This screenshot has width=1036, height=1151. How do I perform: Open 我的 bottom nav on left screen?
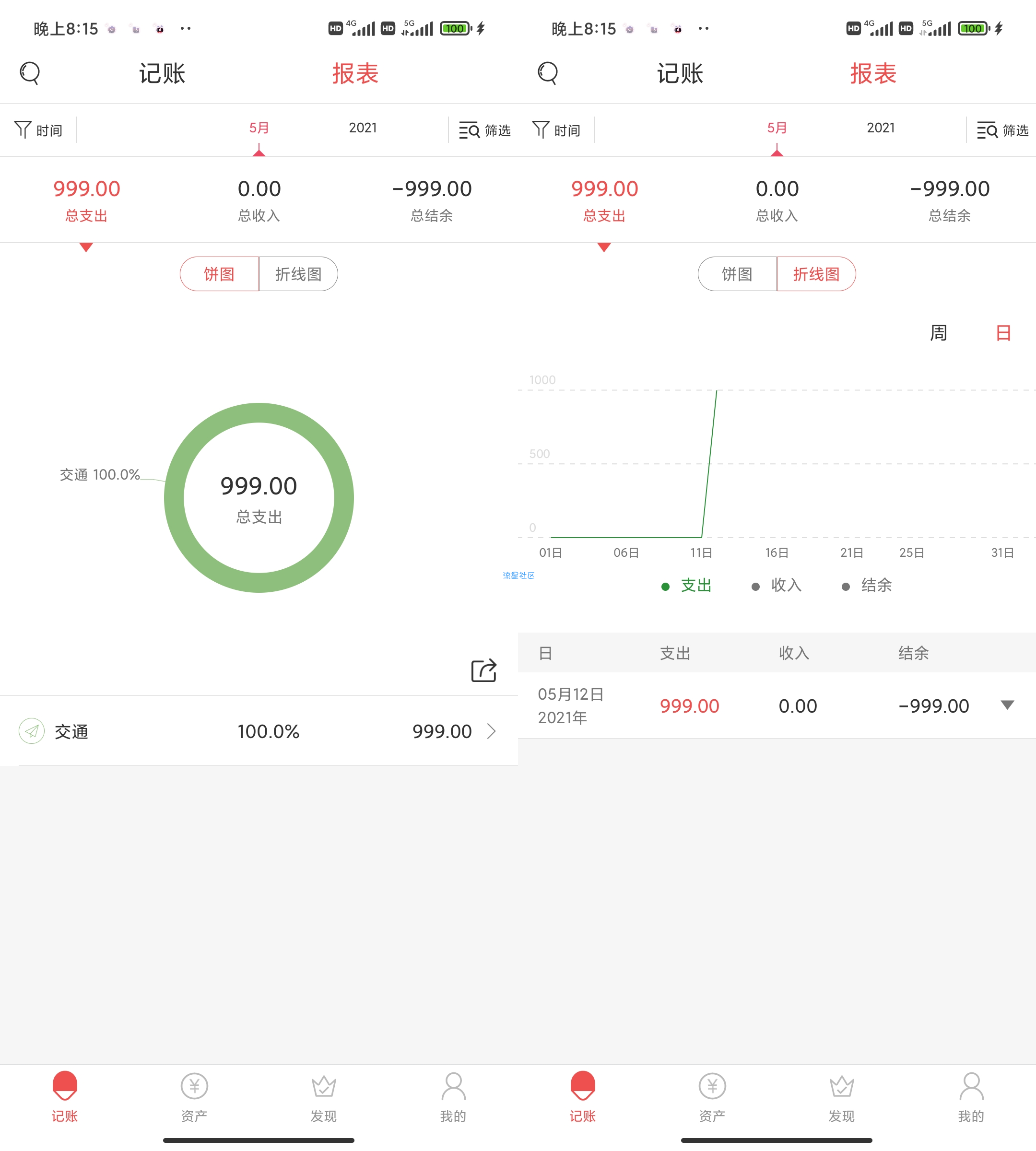pyautogui.click(x=453, y=1096)
